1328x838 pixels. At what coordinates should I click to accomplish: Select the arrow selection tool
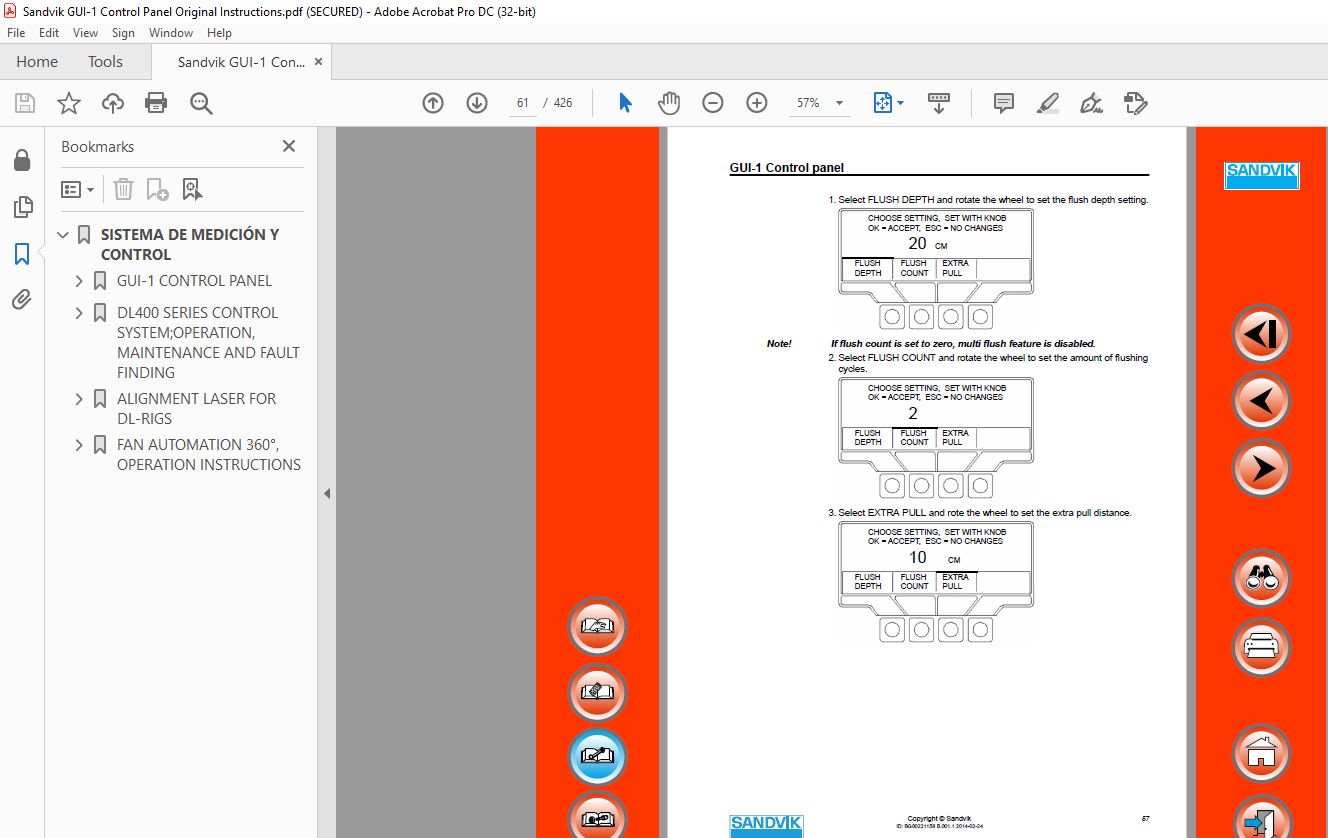click(x=625, y=103)
